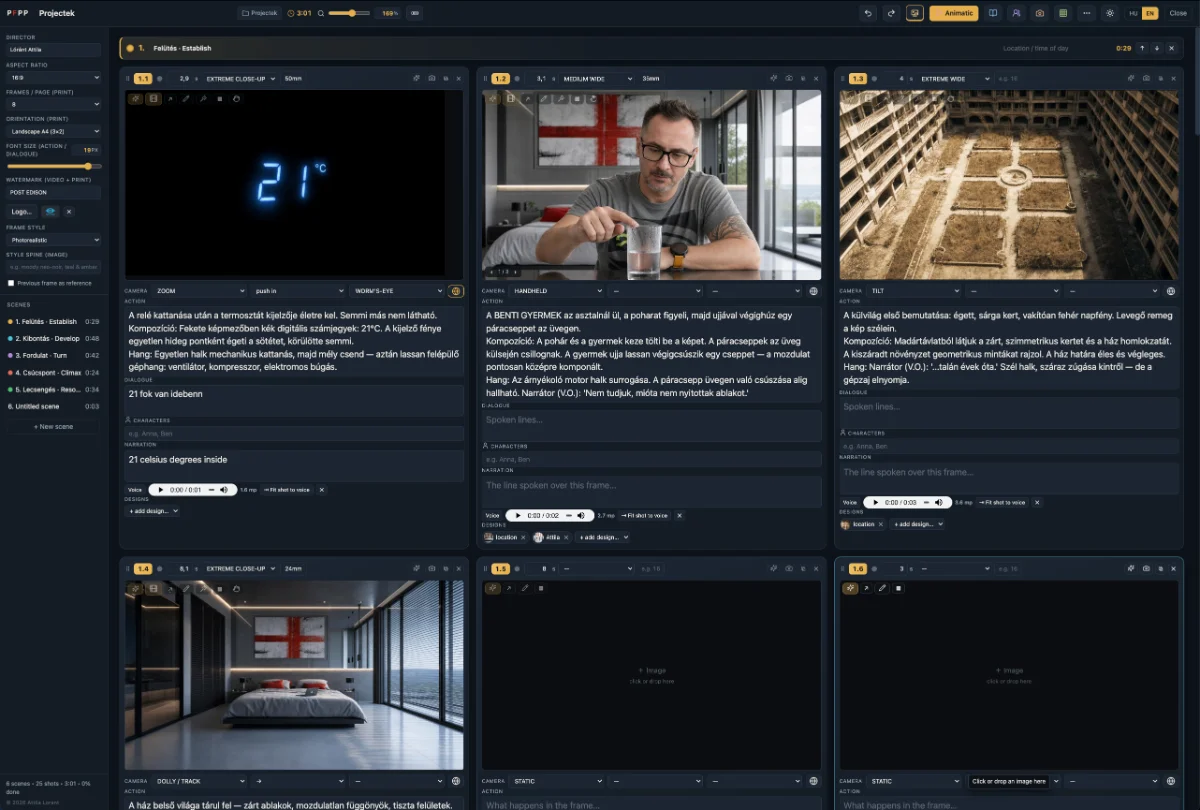Open the book icon in top toolbar

coord(993,13)
